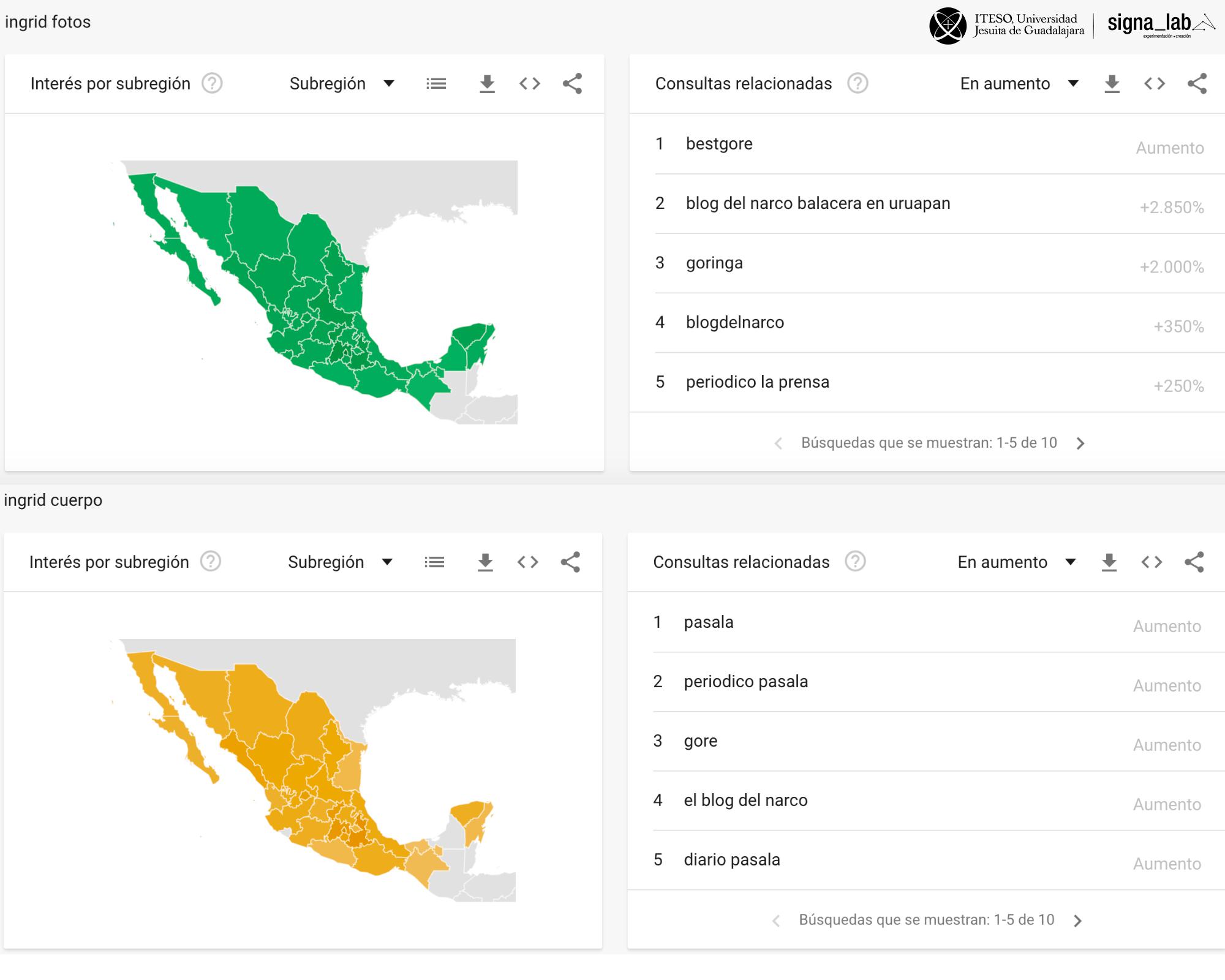Click the green Mexico map
The height and width of the screenshot is (980, 1225).
315,292
